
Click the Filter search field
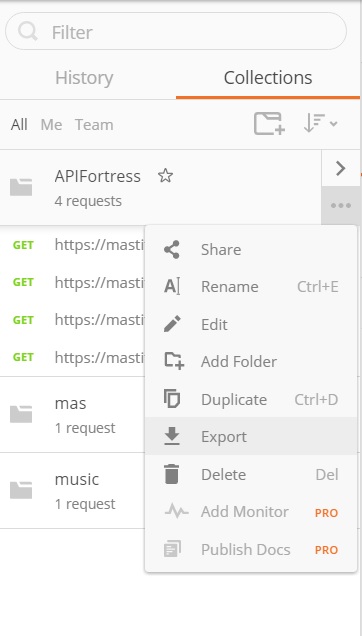pos(176,32)
